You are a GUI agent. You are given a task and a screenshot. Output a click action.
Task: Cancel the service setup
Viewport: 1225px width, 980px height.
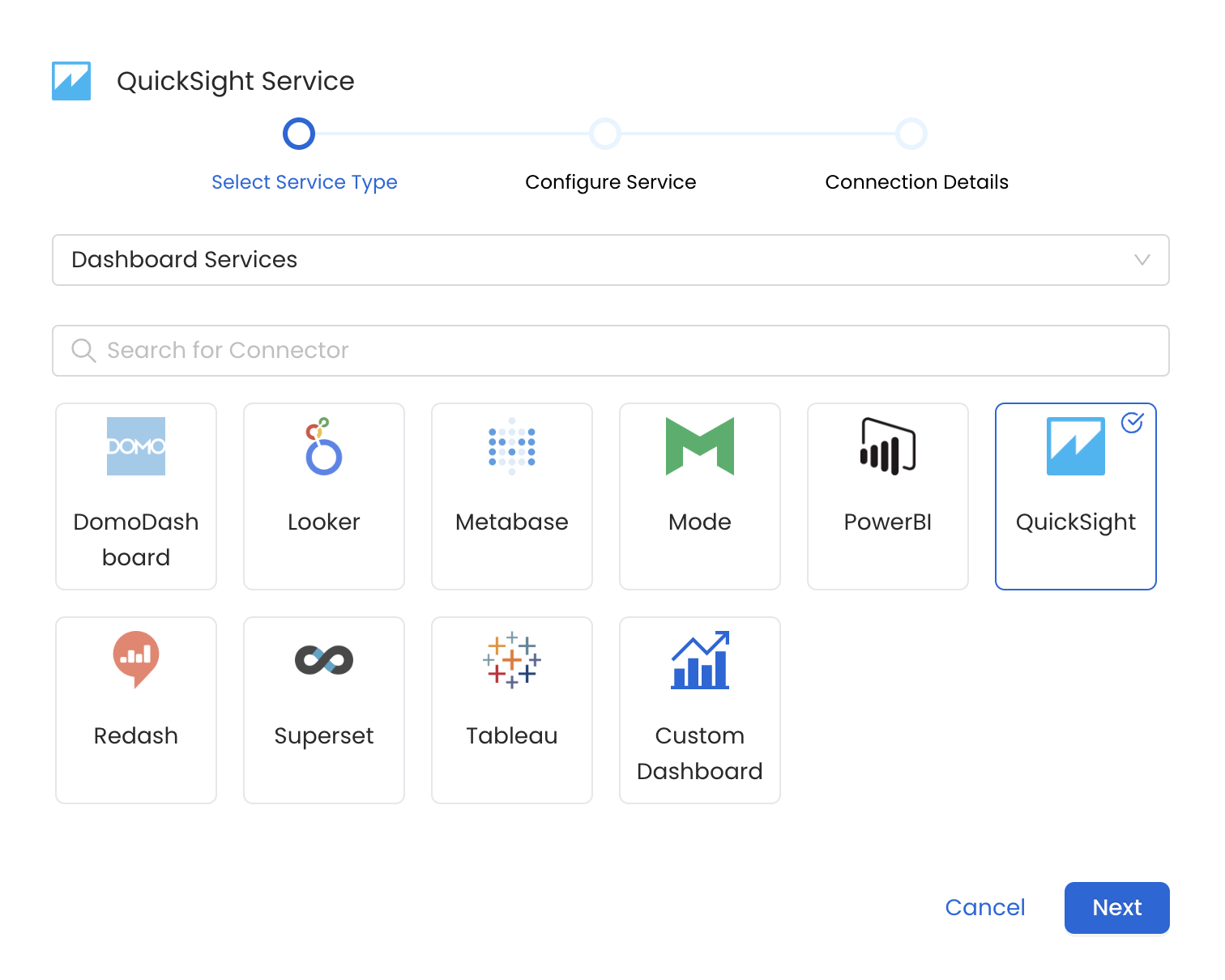[984, 907]
